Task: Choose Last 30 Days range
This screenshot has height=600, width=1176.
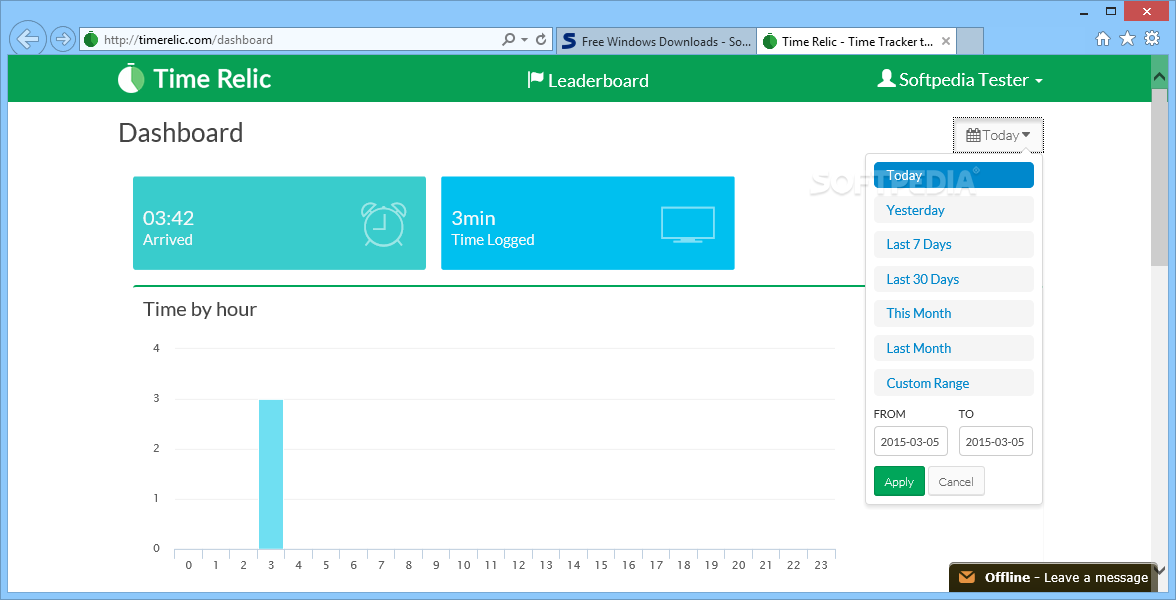Action: click(954, 279)
